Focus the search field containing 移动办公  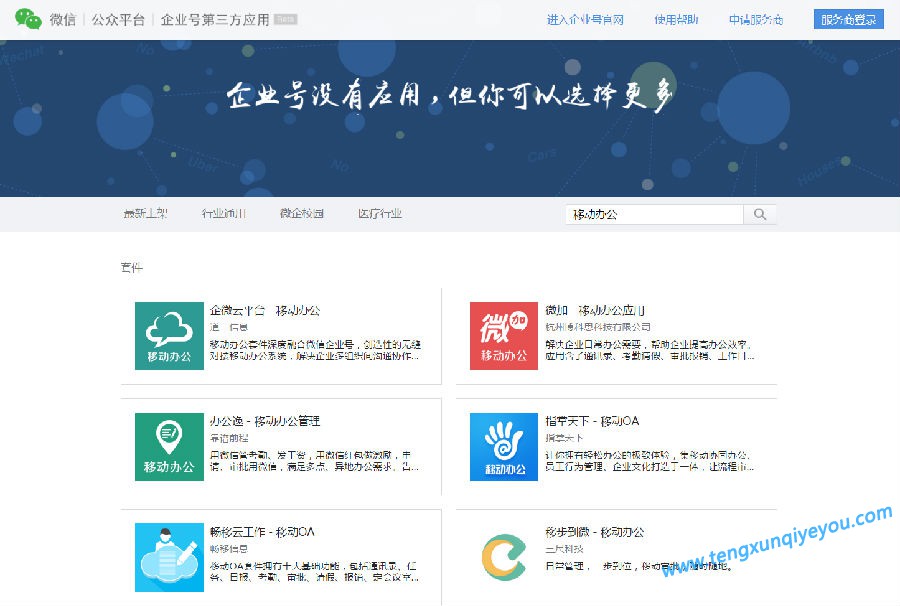pos(654,215)
